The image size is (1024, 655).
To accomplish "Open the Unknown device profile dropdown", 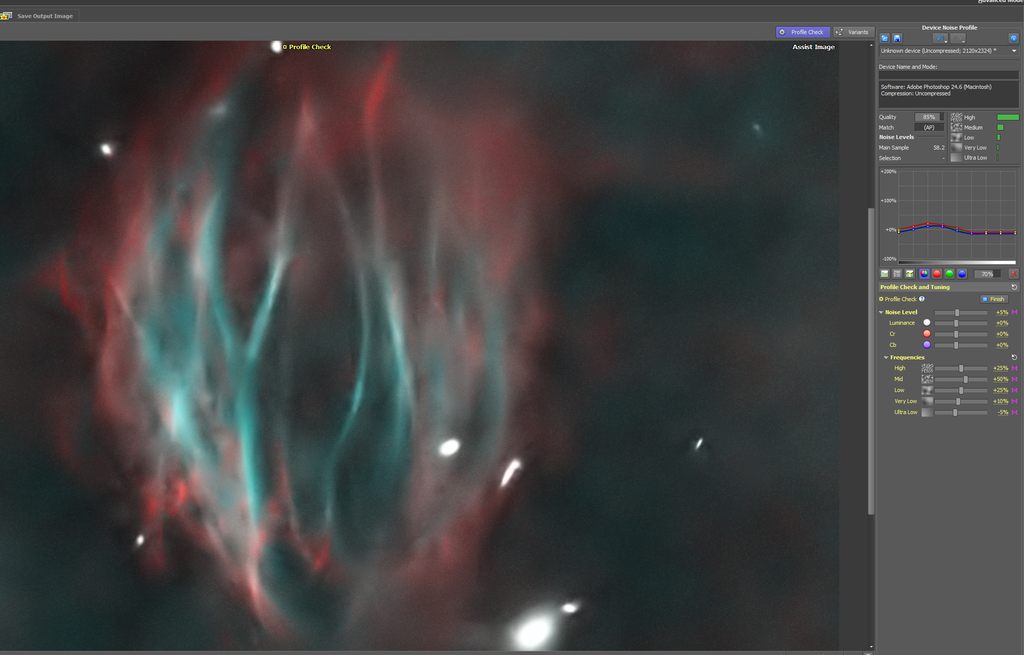I will point(1014,51).
